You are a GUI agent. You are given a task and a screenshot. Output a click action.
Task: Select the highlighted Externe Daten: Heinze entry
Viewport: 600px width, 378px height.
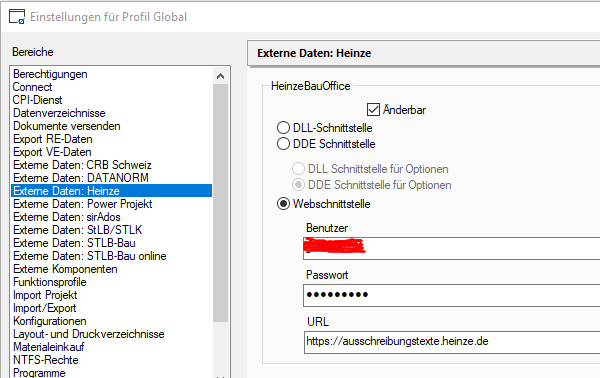[111, 191]
